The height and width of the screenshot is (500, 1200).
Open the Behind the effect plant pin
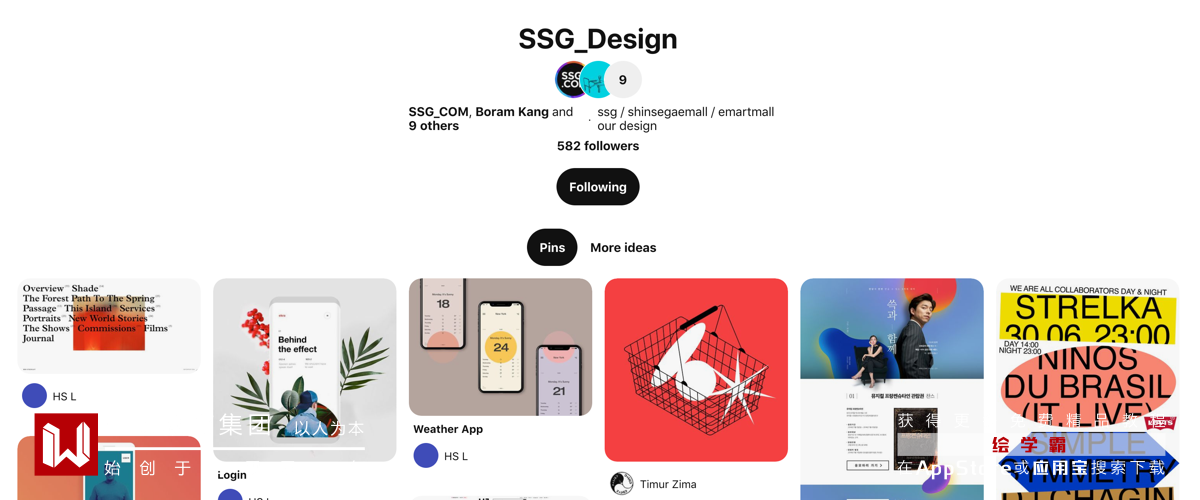coord(305,370)
